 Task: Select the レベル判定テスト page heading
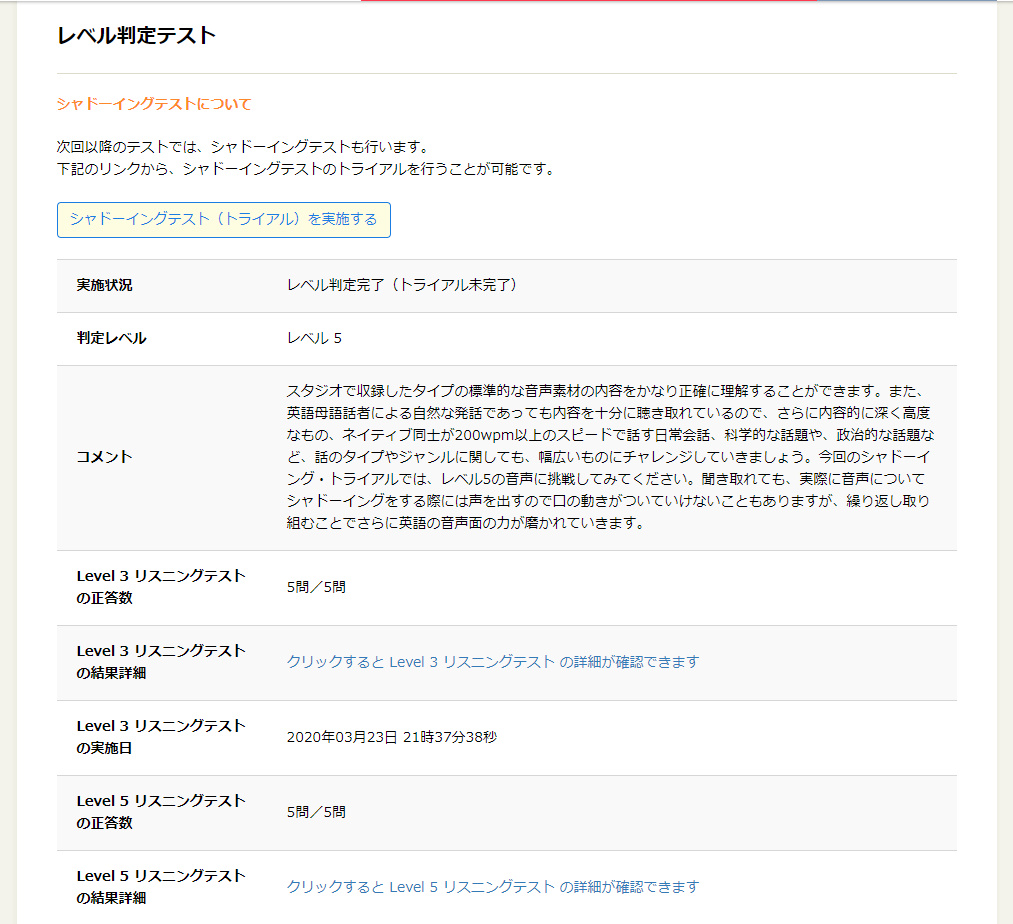[136, 36]
